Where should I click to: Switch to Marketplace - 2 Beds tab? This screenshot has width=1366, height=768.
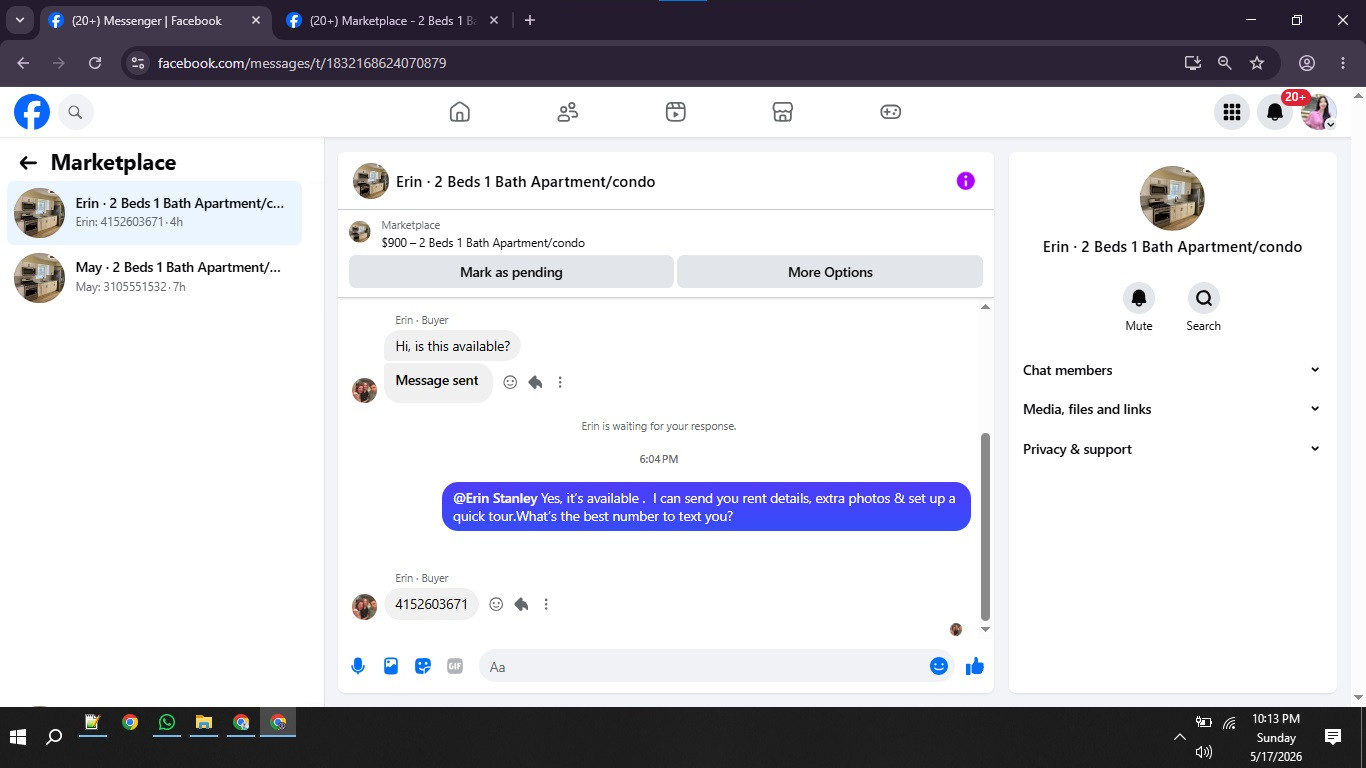(394, 20)
